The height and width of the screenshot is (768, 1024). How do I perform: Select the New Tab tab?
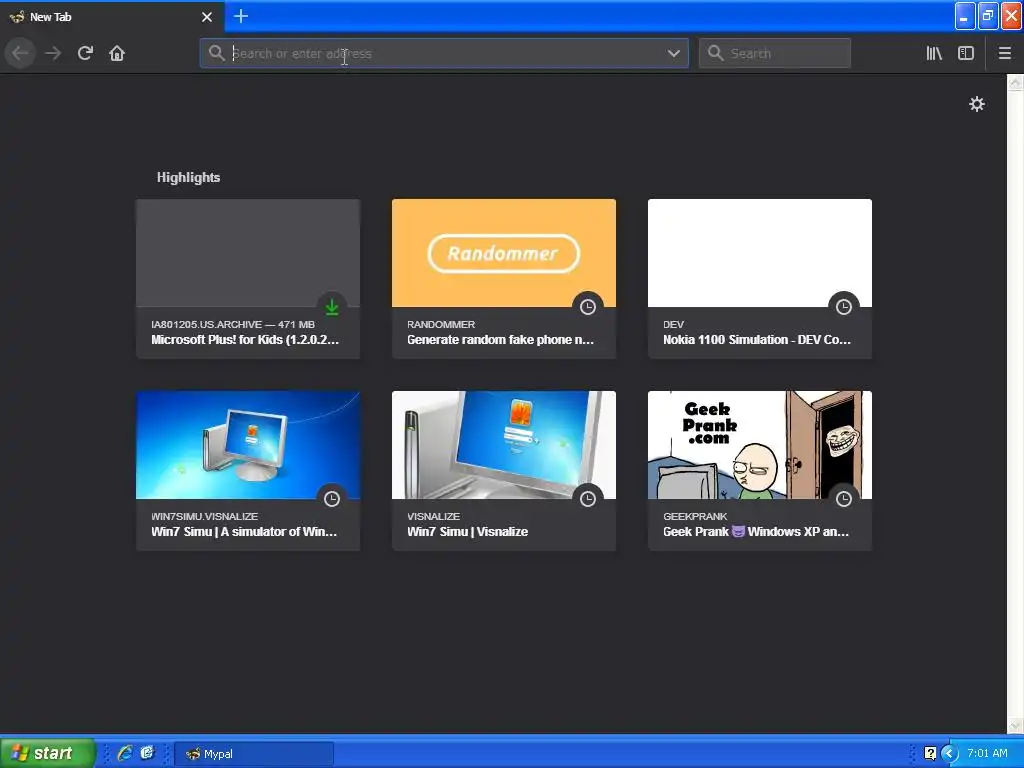point(112,16)
